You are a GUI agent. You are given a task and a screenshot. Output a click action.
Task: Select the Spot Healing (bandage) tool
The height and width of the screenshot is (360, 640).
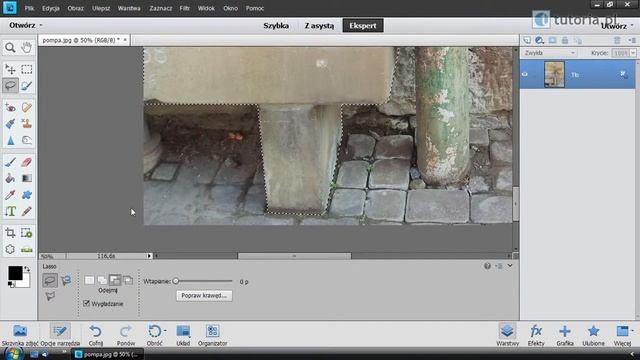27,108
